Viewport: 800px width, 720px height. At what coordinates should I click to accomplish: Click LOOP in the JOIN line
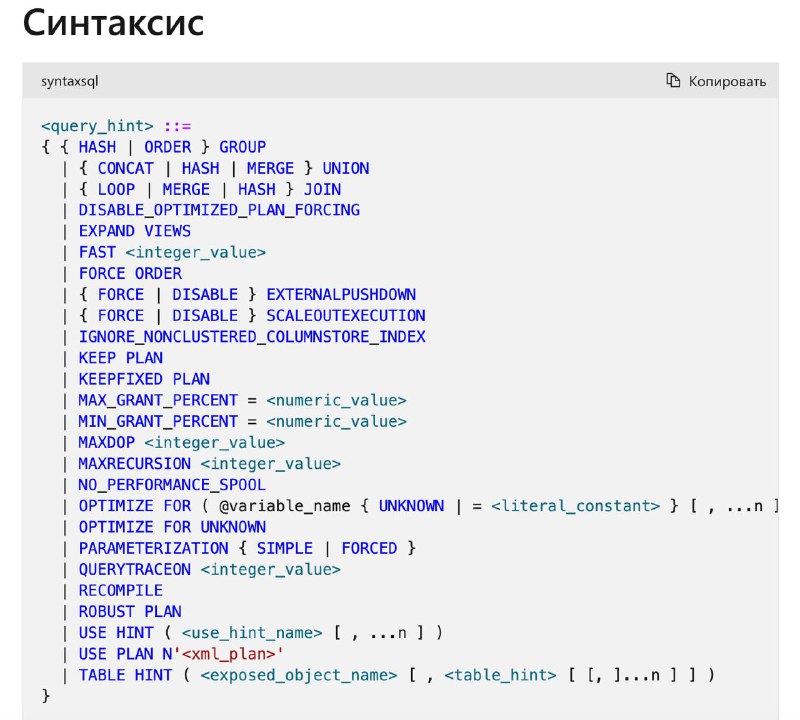116,189
